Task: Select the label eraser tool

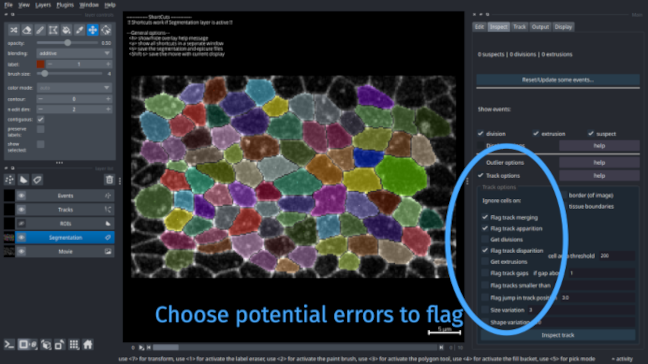Action: pyautogui.click(x=27, y=30)
